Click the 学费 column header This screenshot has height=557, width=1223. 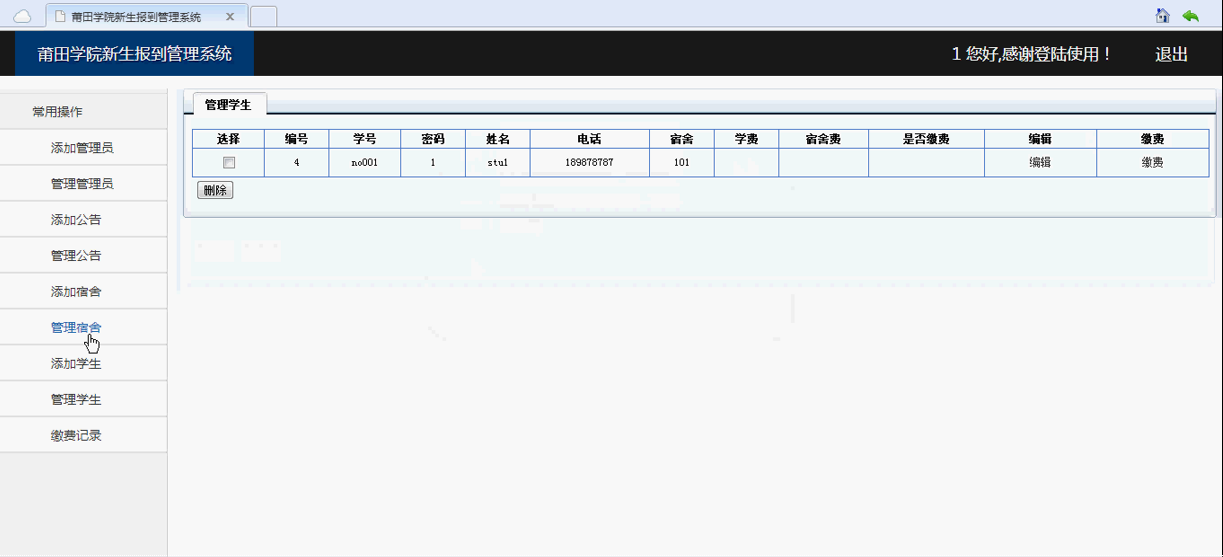pos(747,139)
